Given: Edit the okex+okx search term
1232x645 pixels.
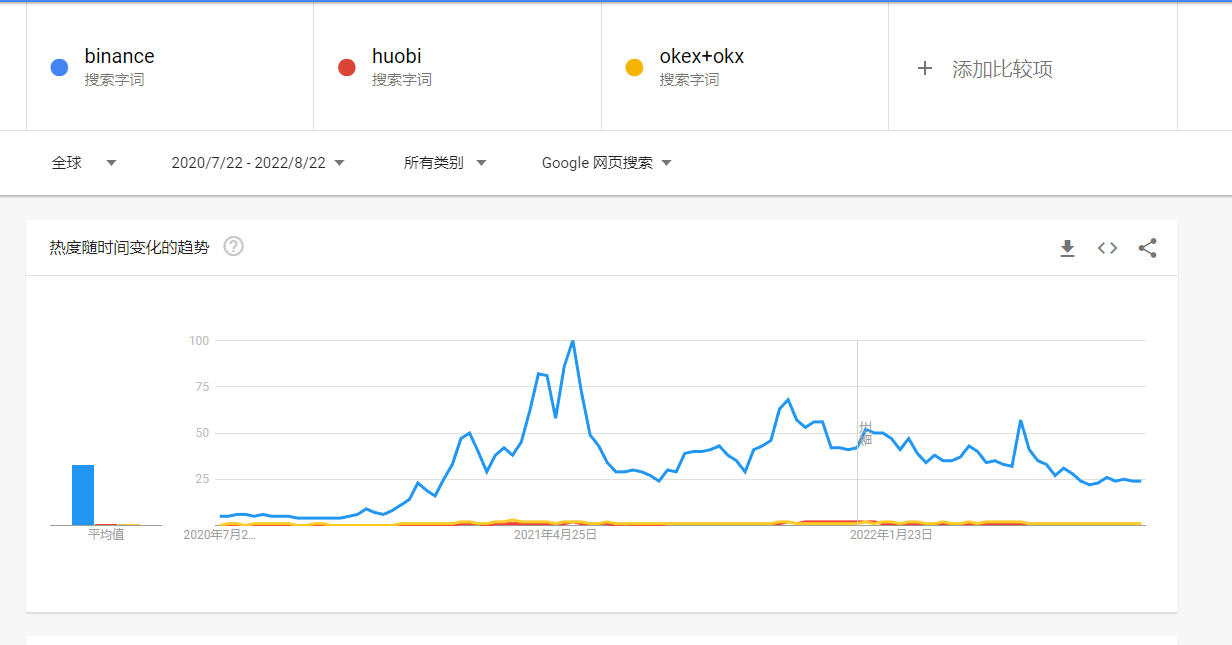Looking at the screenshot, I should point(701,57).
